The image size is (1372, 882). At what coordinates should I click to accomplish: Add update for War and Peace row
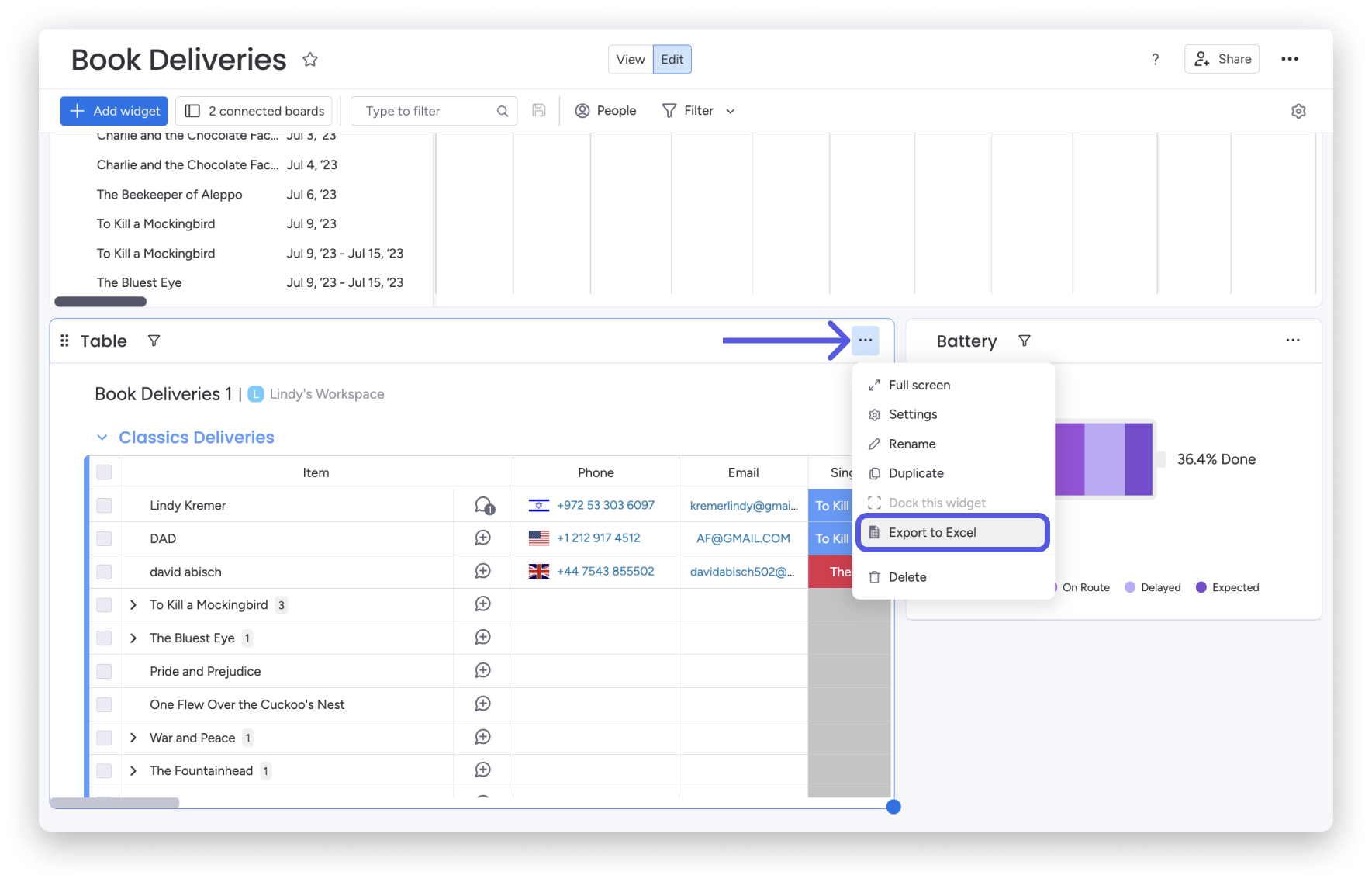pyautogui.click(x=482, y=737)
